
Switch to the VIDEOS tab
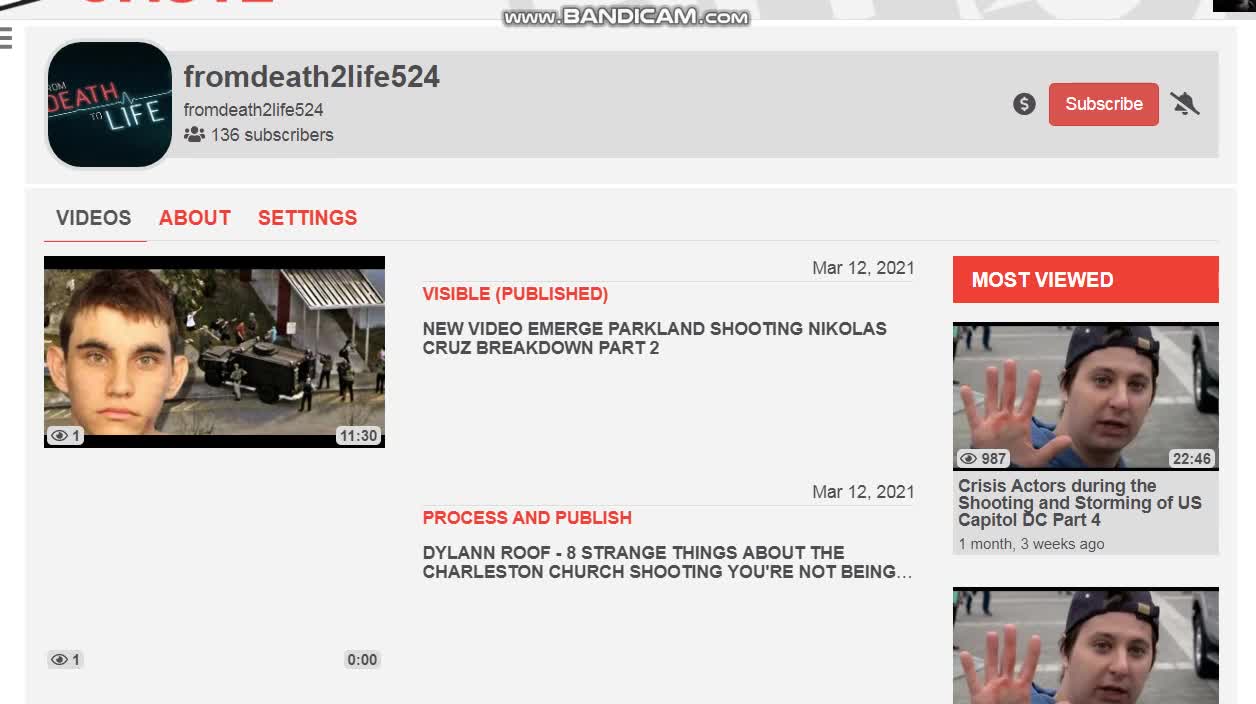[94, 218]
